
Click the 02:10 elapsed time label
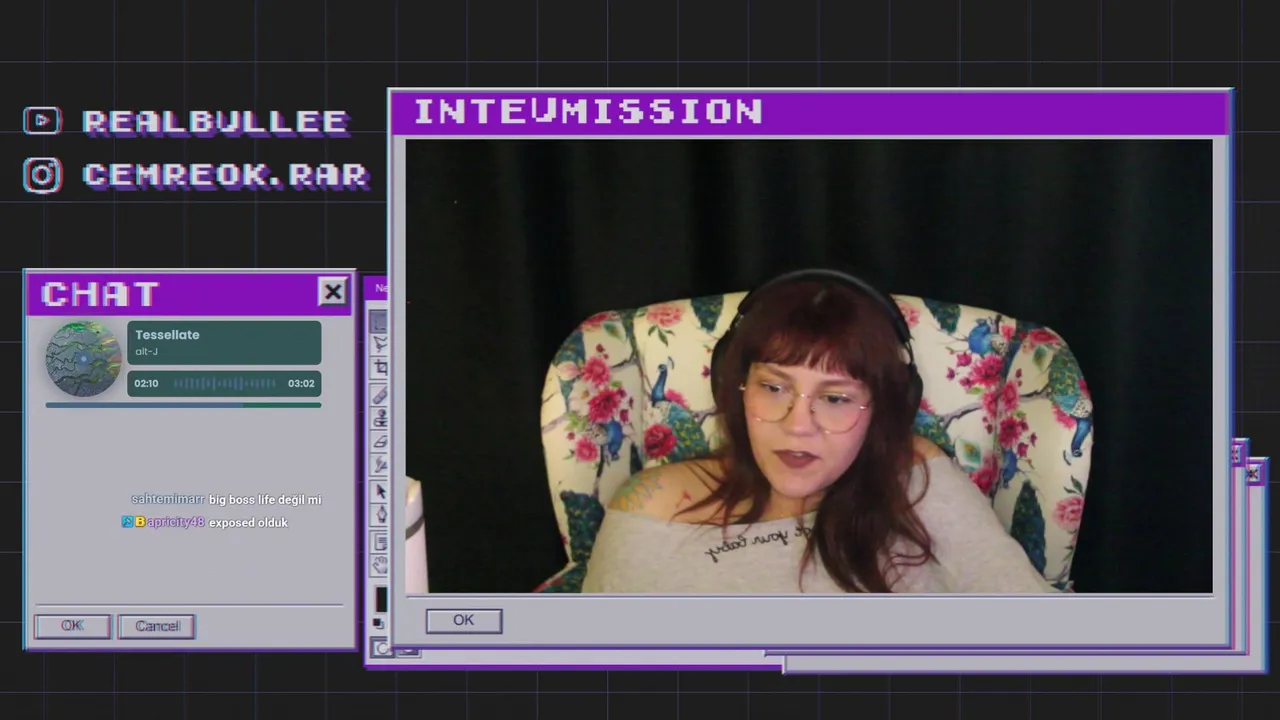146,383
